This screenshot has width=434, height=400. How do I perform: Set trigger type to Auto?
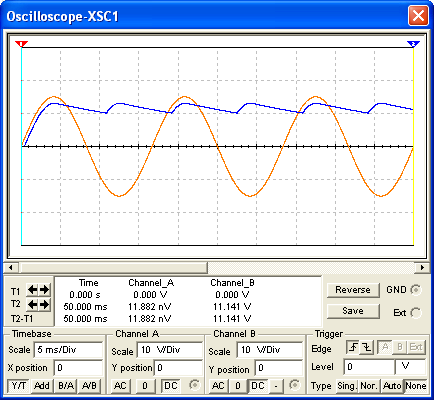pyautogui.click(x=392, y=386)
